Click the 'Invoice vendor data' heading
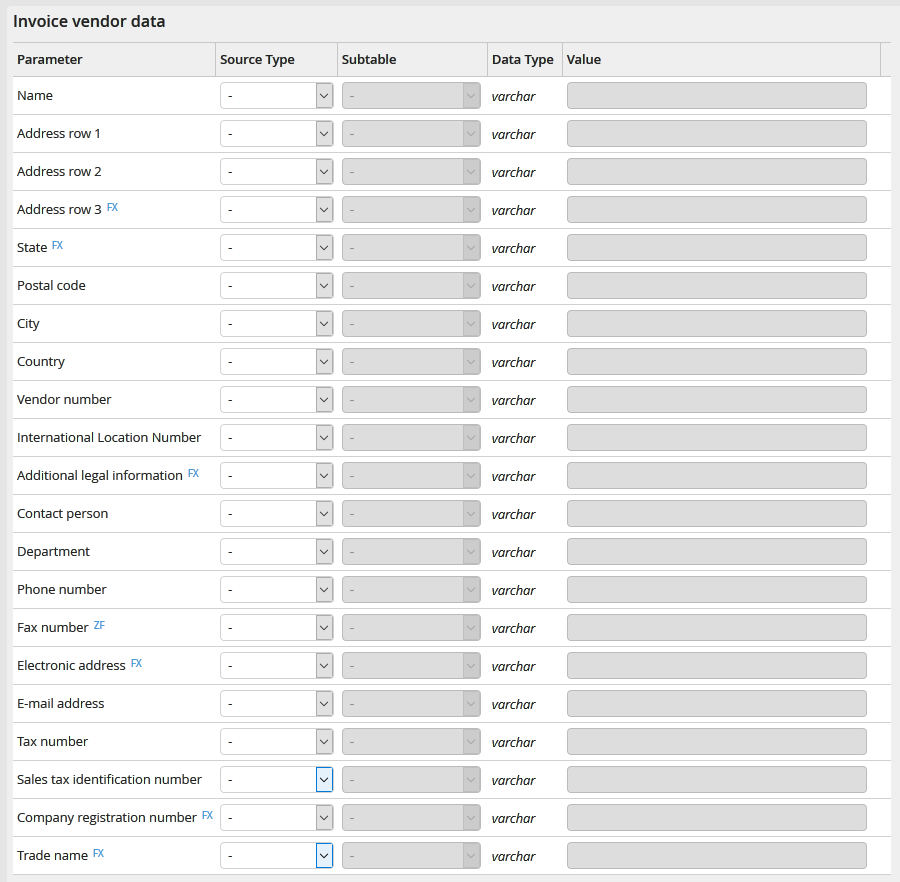This screenshot has height=882, width=900. coord(89,22)
